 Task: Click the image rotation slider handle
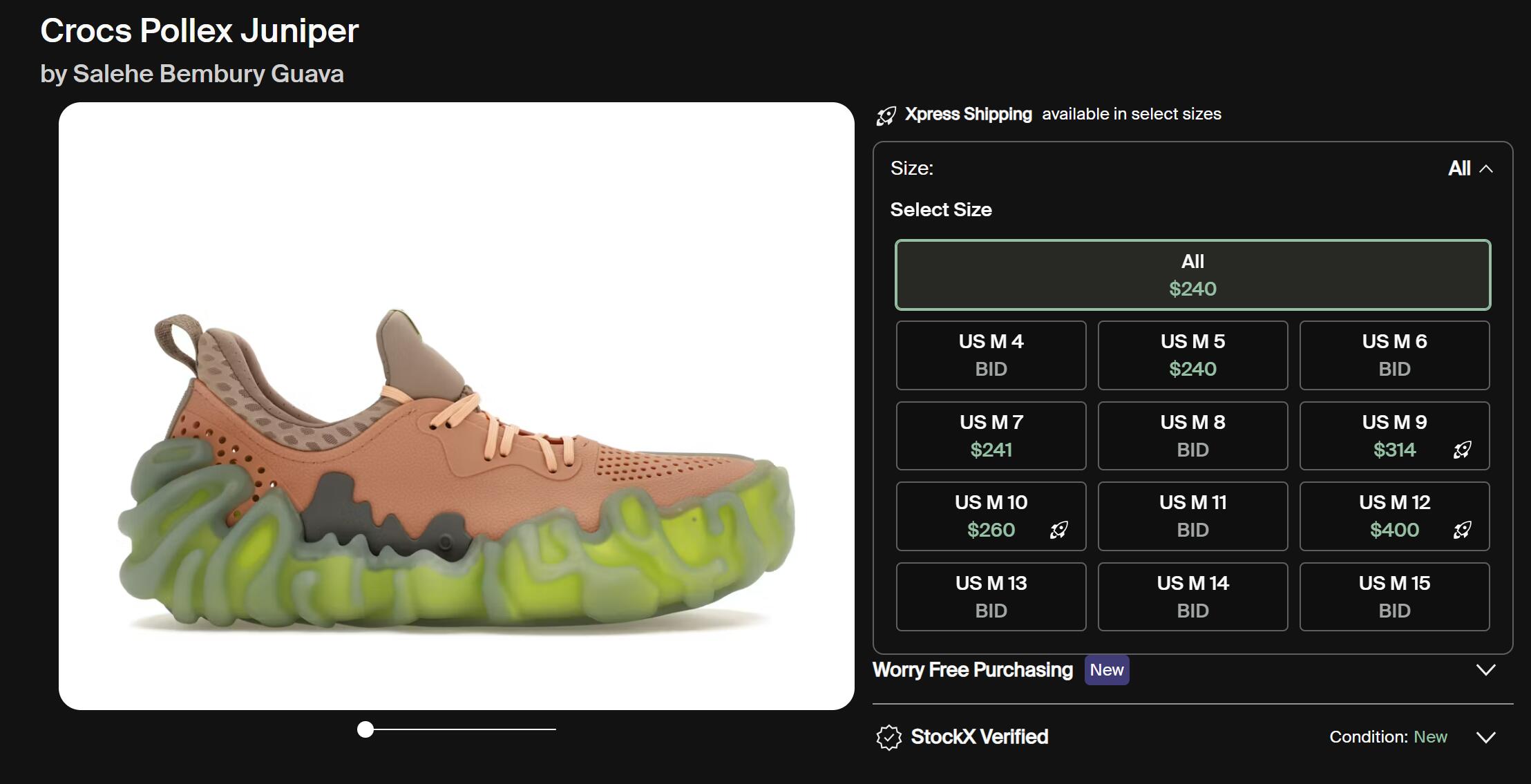pyautogui.click(x=365, y=729)
